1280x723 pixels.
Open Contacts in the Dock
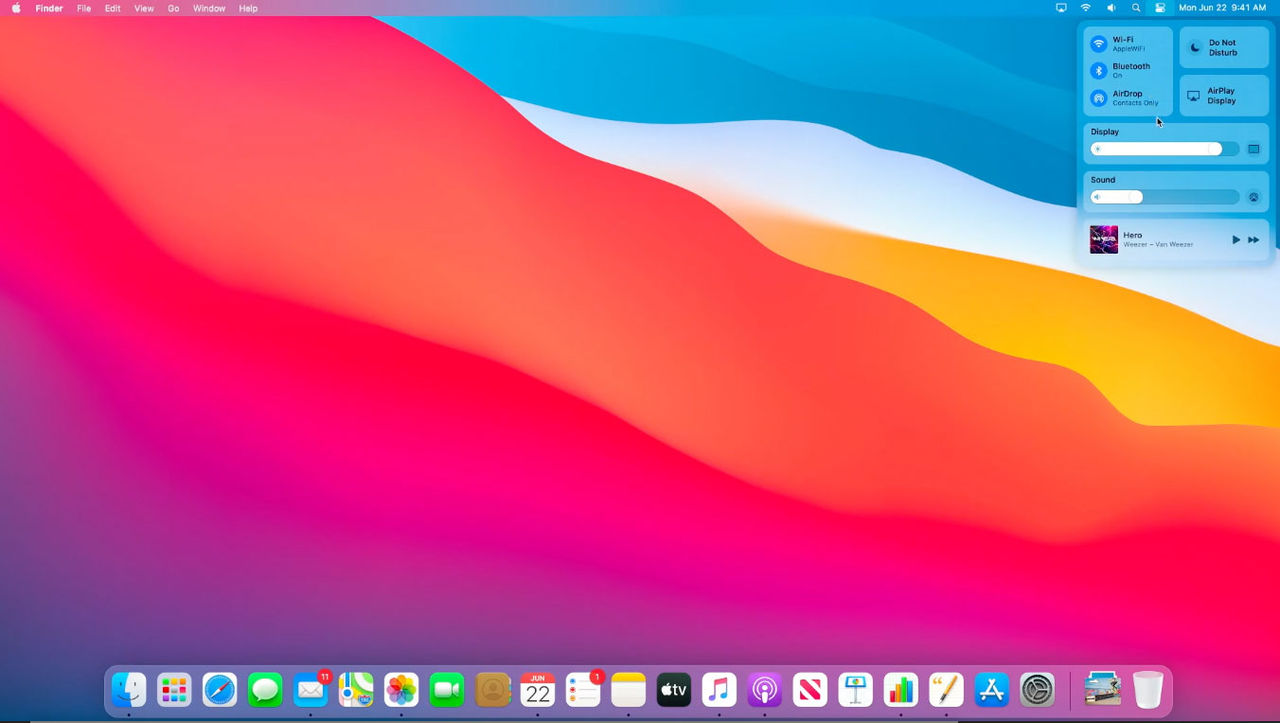(x=492, y=689)
